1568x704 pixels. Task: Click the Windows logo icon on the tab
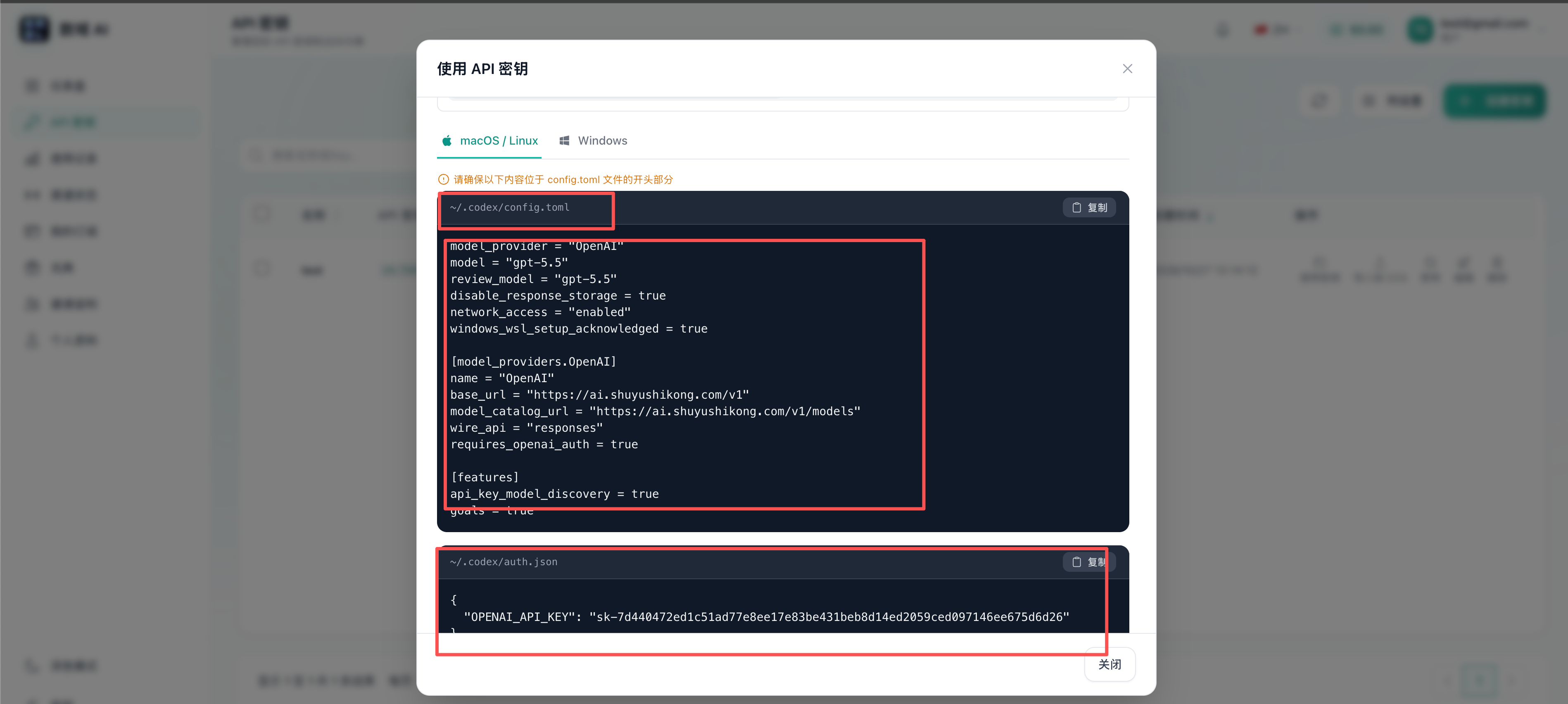(x=564, y=141)
